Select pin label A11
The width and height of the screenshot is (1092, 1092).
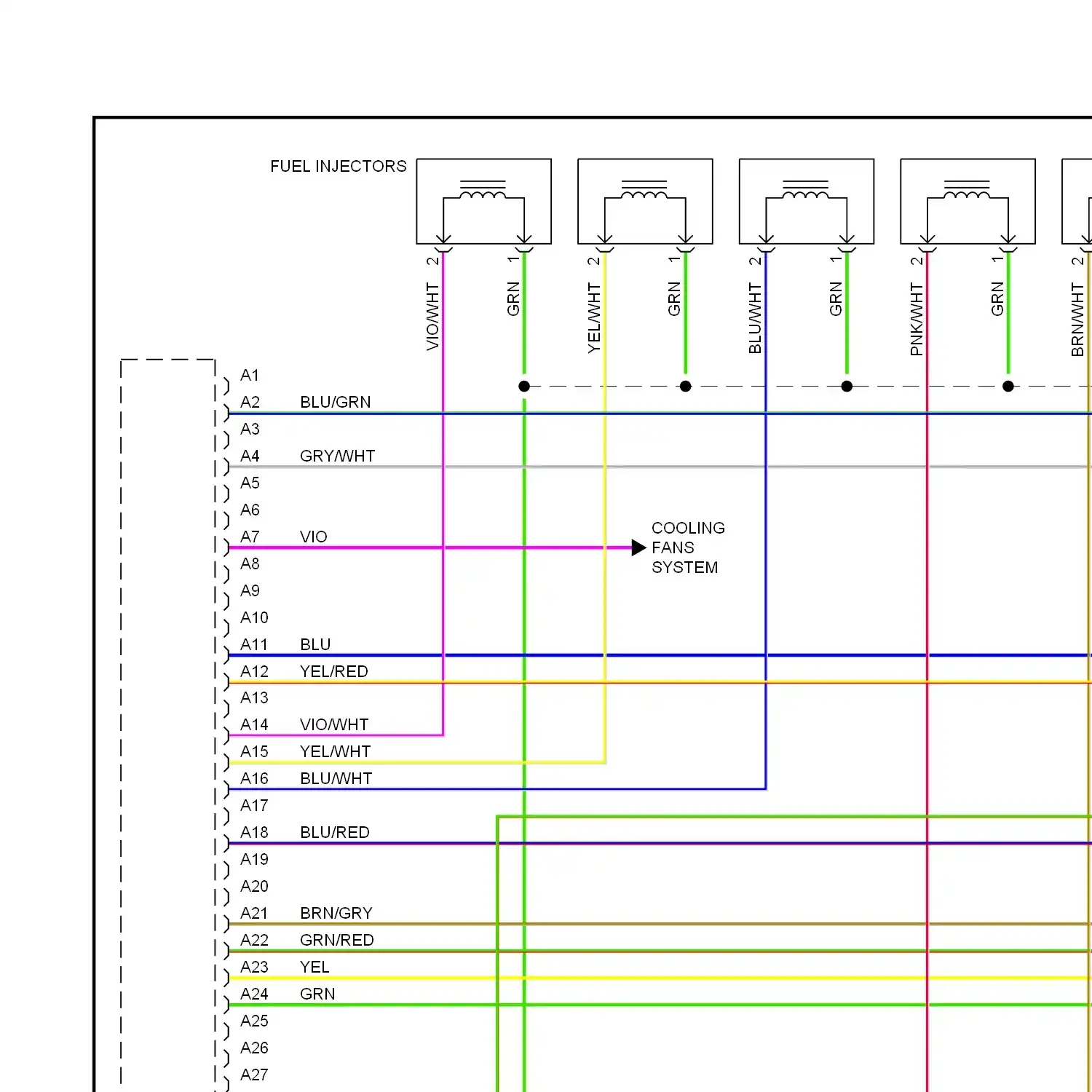[254, 645]
